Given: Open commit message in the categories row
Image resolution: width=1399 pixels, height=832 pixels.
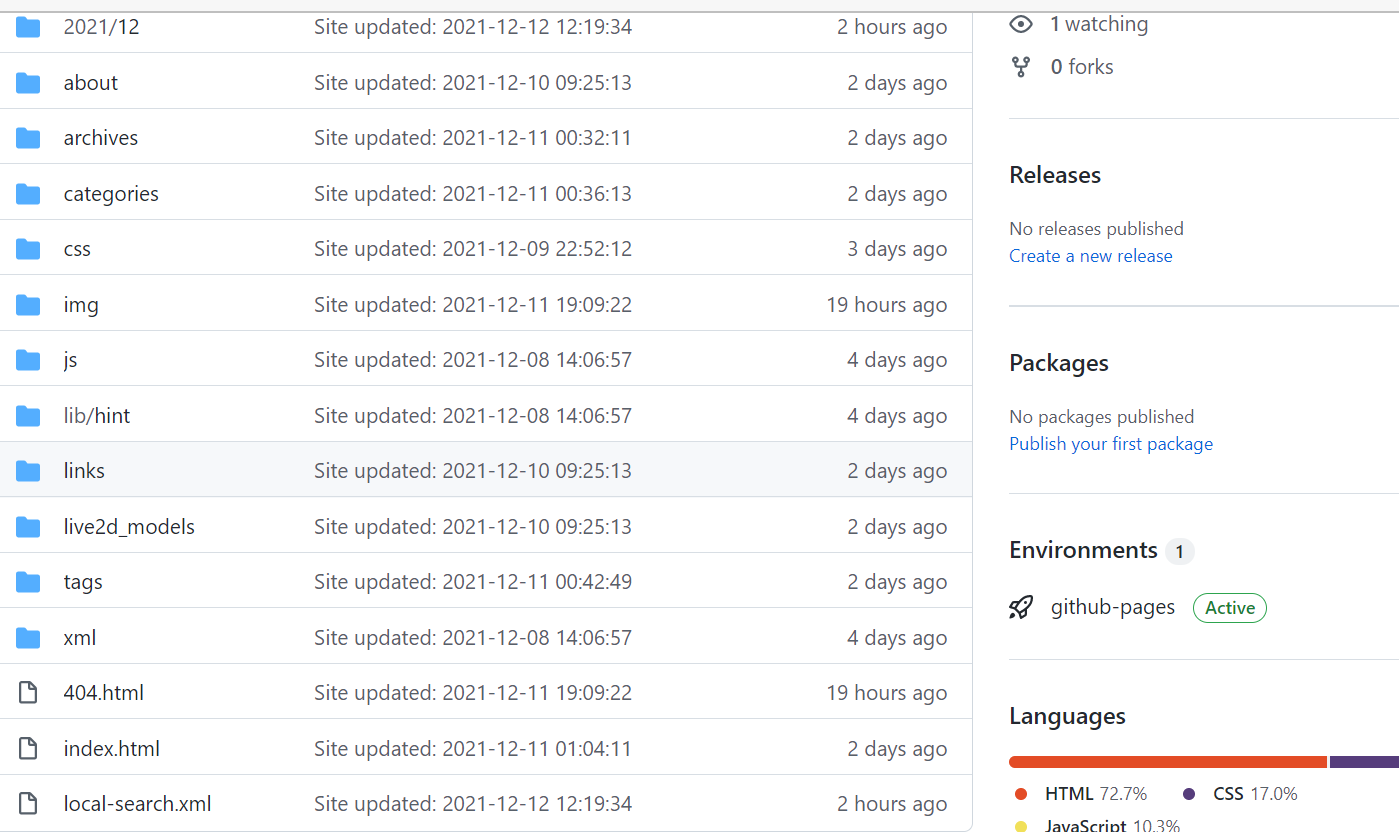Looking at the screenshot, I should 473,194.
